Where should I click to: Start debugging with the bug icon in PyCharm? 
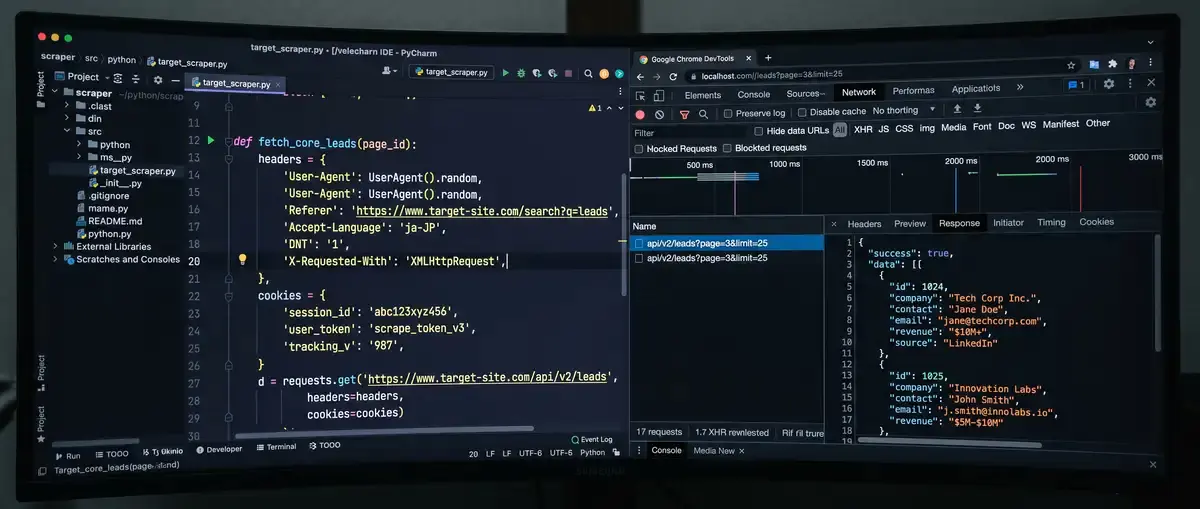521,73
